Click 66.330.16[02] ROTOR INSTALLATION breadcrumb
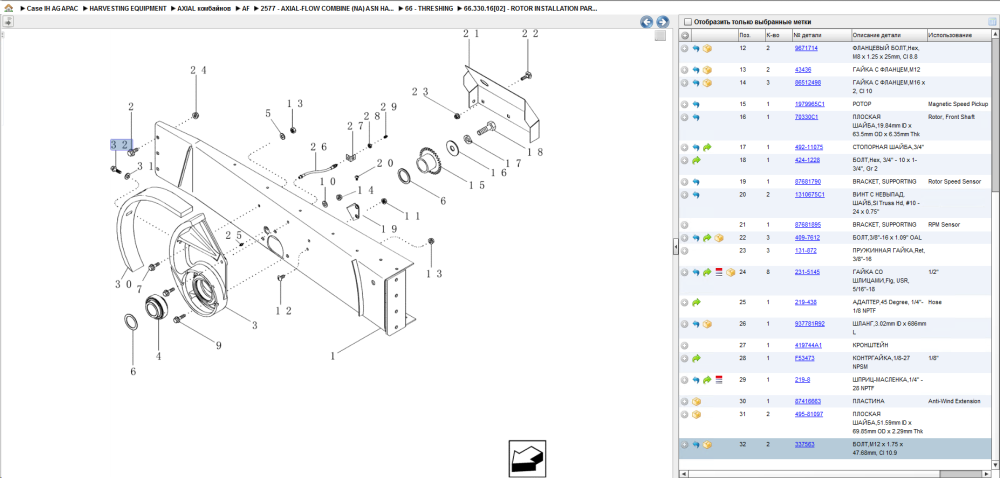Screen dimensions: 1000x478 click(532, 9)
